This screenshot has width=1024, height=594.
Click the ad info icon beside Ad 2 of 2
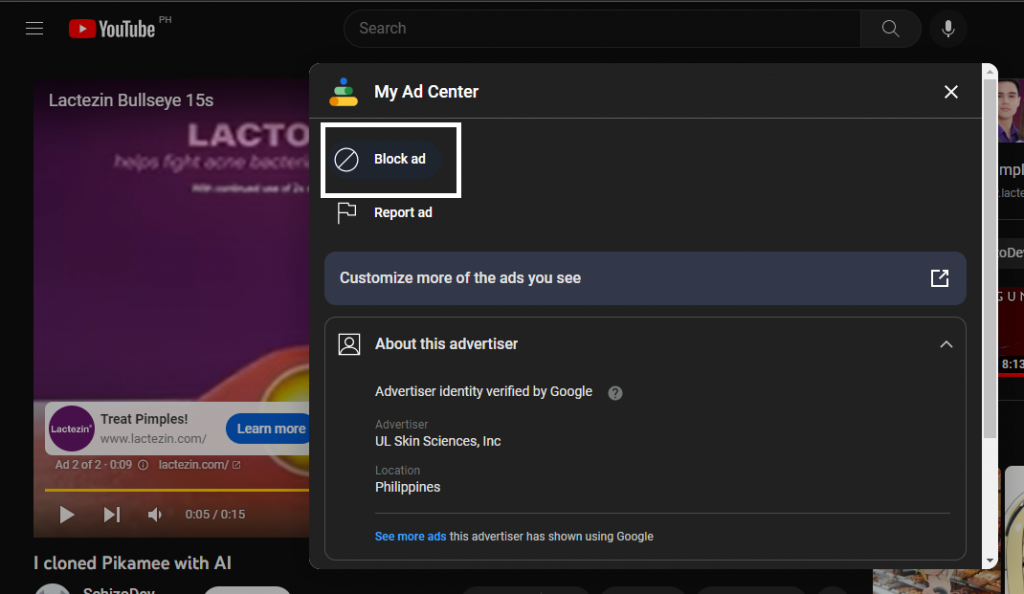143,465
